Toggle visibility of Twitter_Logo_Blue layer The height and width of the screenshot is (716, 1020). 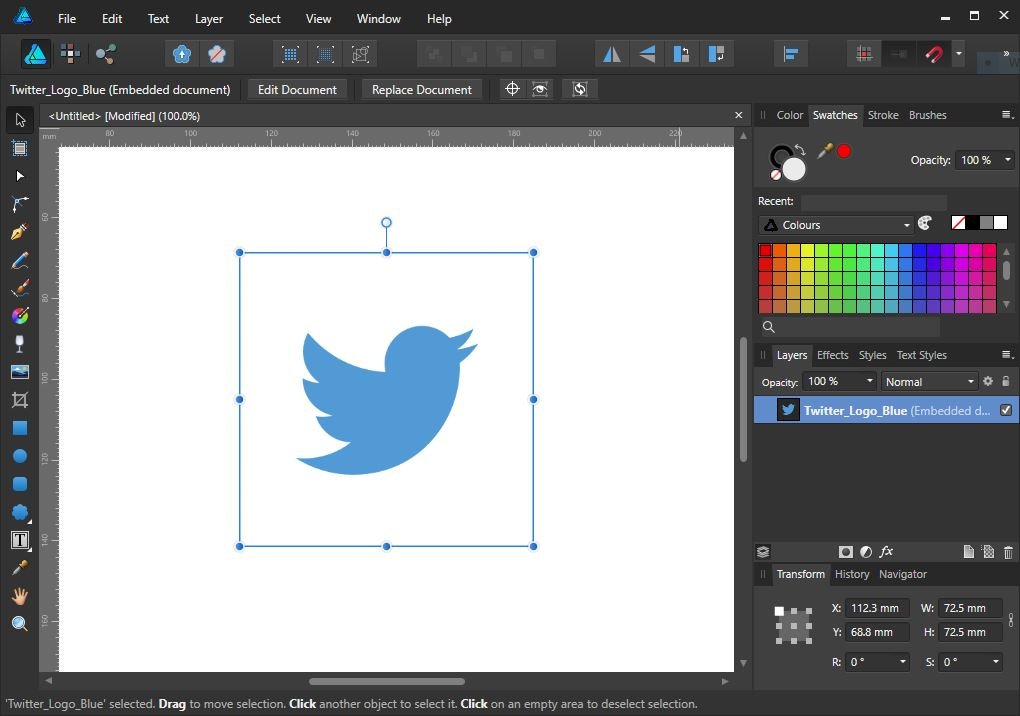tap(1006, 410)
